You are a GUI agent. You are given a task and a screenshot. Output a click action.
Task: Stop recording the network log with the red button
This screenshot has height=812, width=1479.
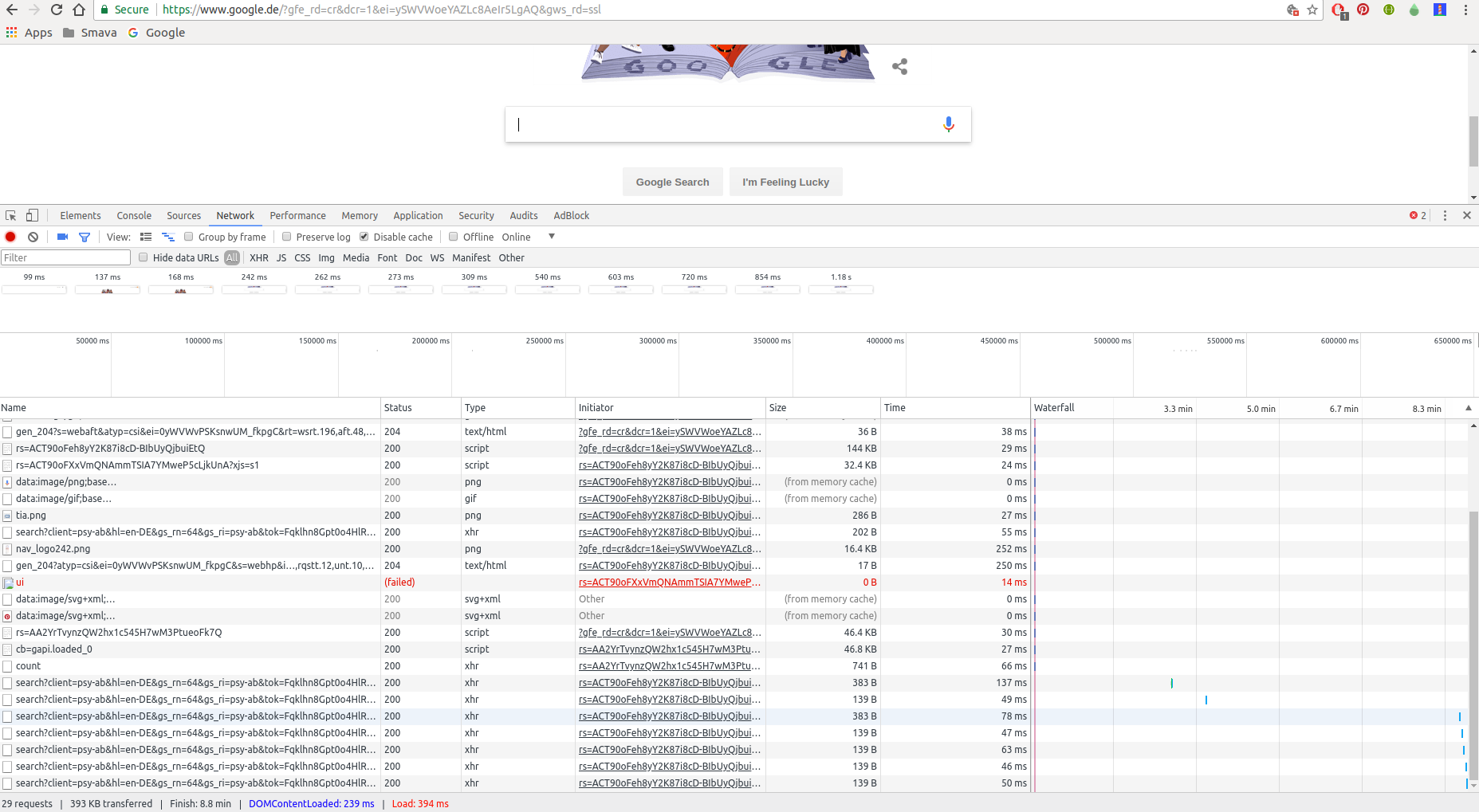click(x=10, y=237)
